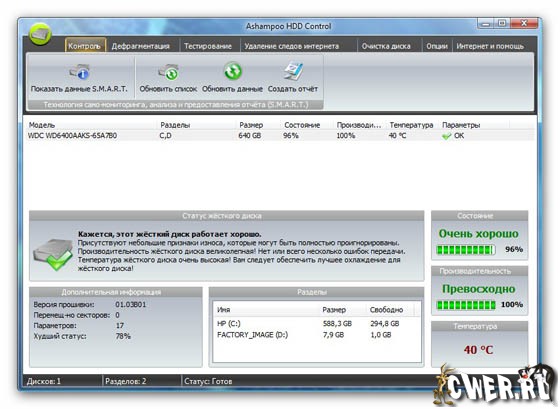The width and height of the screenshot is (560, 409).
Task: Click the Обновить данные label
Action: click(232, 89)
